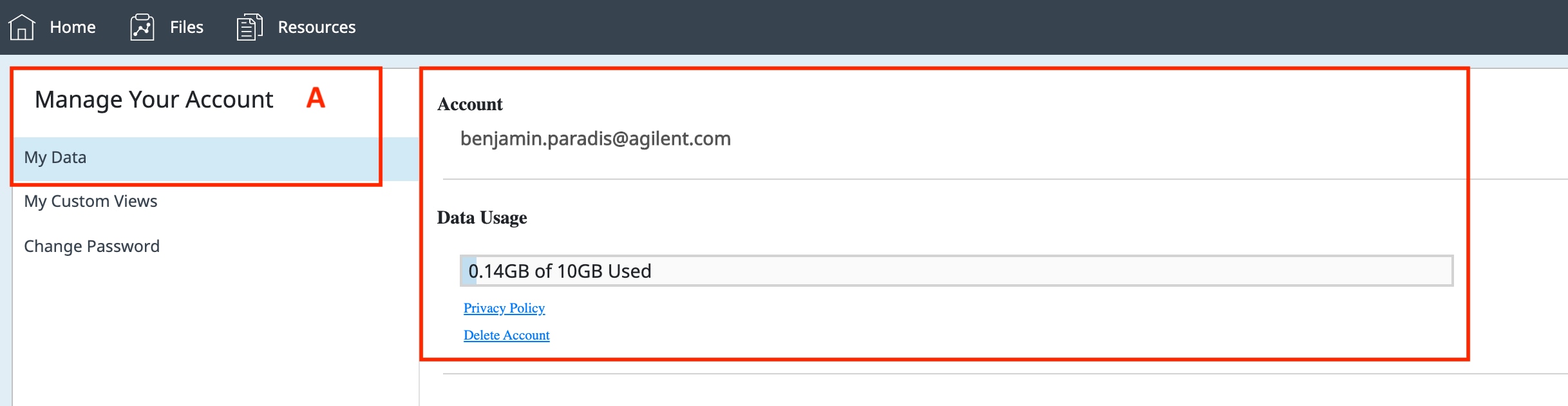Viewport: 1568px width, 406px height.
Task: Click the Files chart icon
Action: click(142, 27)
